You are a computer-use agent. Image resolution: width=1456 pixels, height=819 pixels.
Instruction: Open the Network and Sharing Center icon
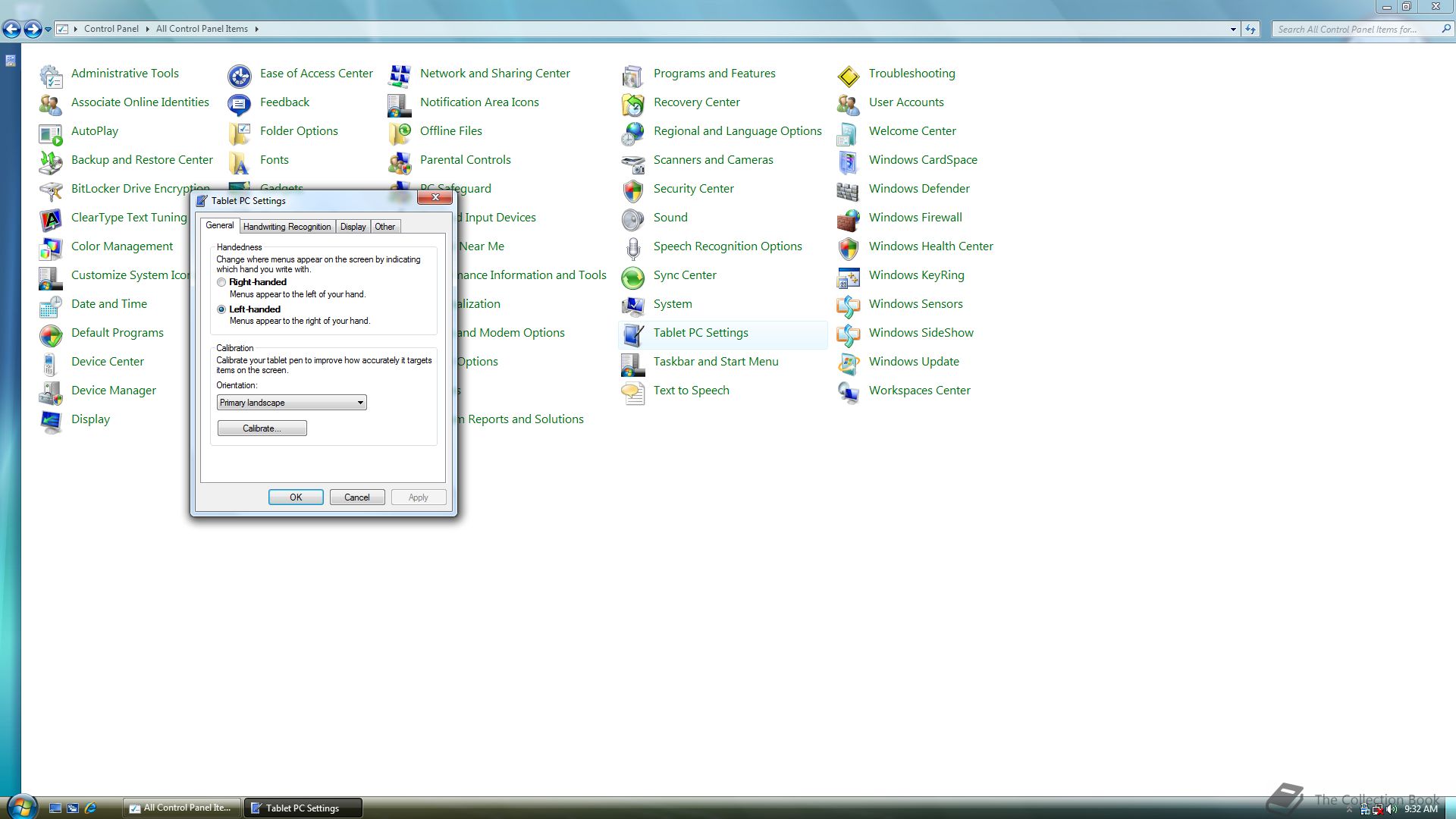(400, 75)
